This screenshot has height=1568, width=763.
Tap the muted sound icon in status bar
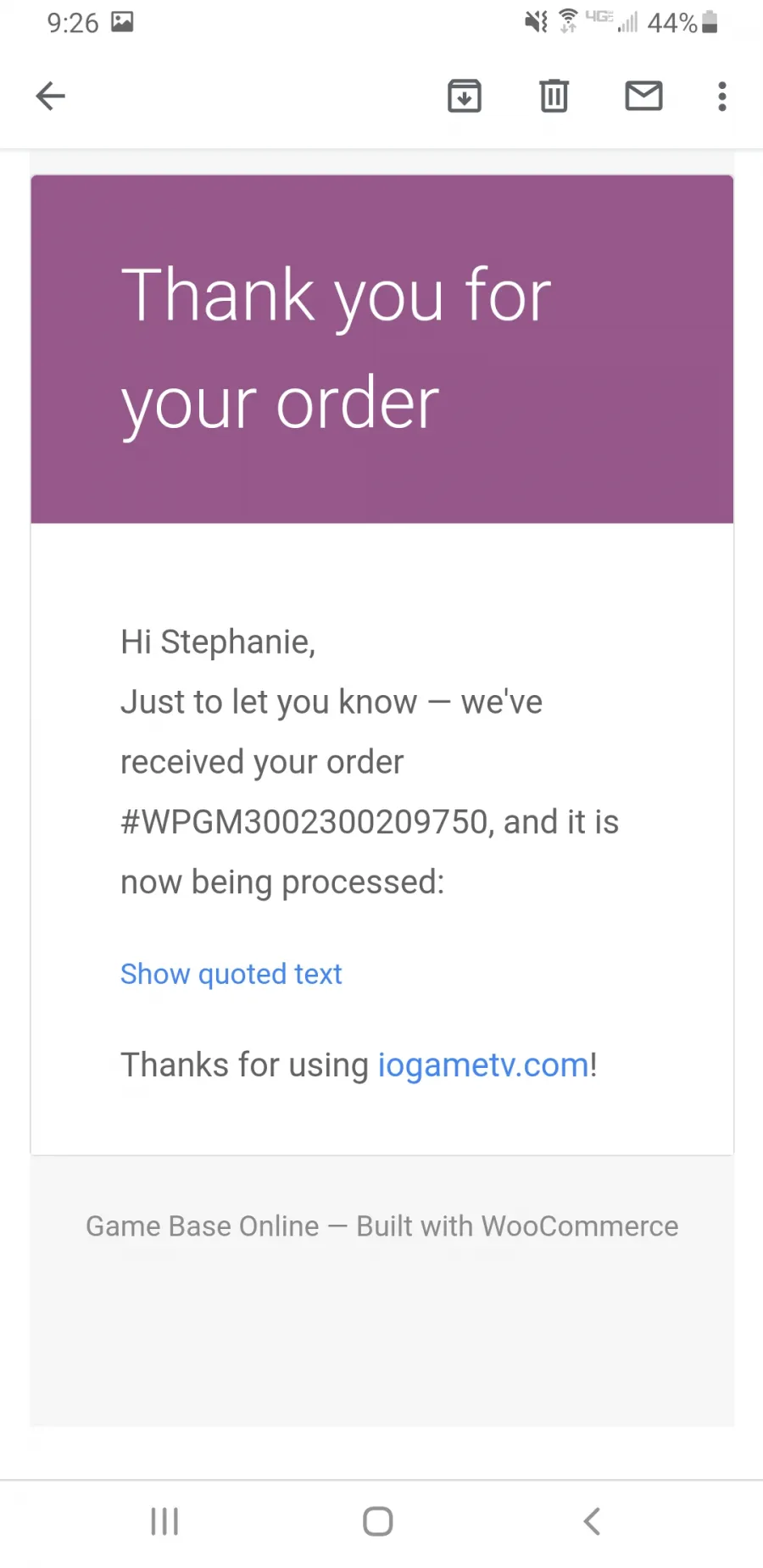coord(536,21)
